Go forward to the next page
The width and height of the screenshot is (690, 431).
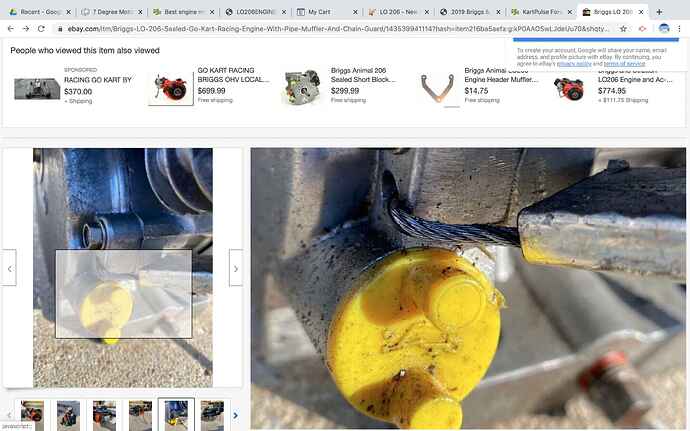26,29
